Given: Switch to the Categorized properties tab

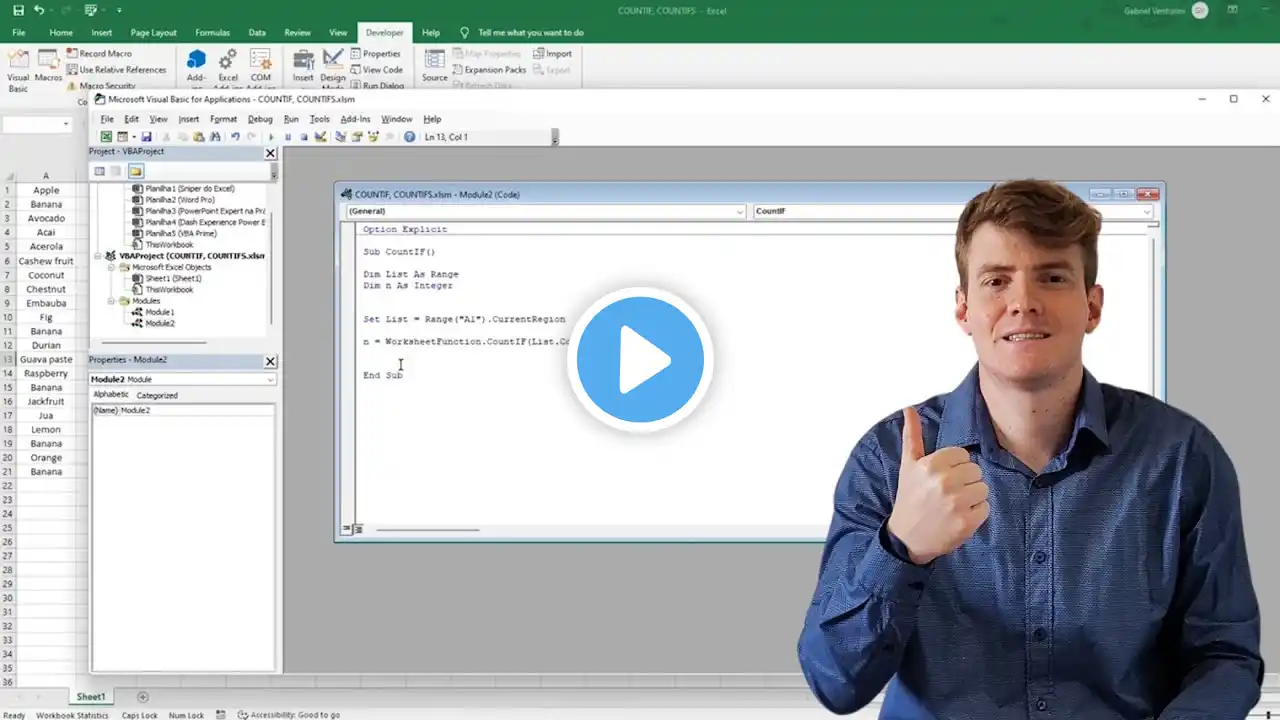Looking at the screenshot, I should point(157,395).
